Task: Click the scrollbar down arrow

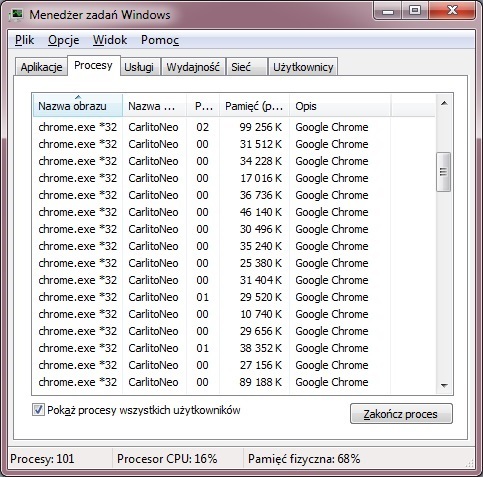Action: point(444,385)
